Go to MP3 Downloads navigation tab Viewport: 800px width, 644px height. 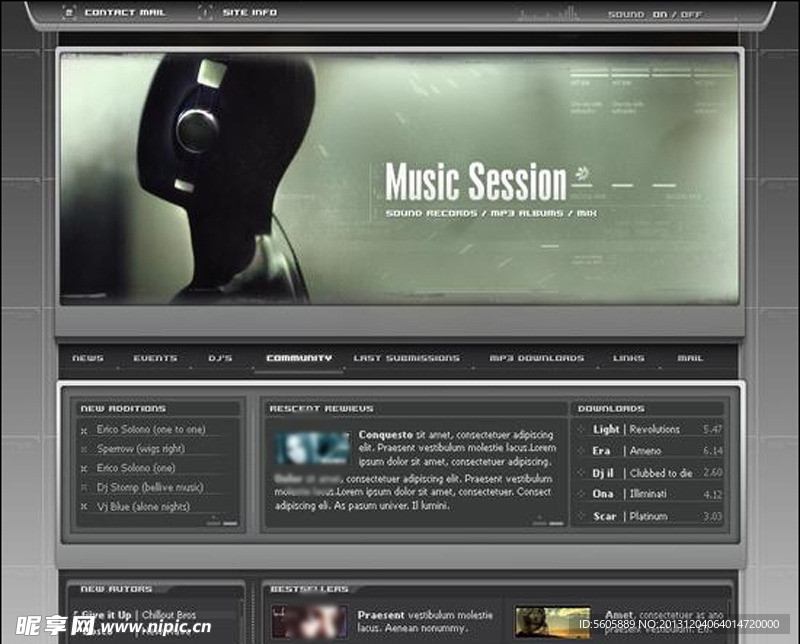536,358
